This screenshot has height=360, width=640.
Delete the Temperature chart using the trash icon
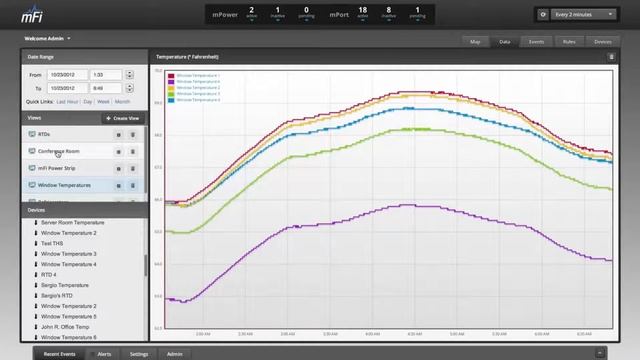pos(611,57)
